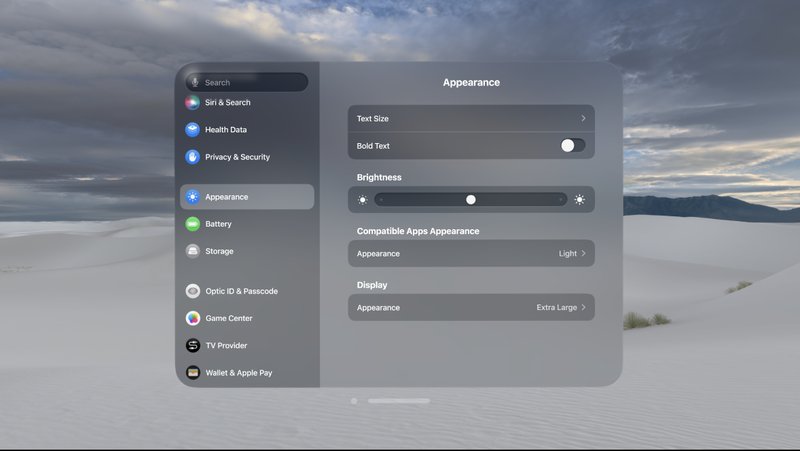This screenshot has height=451, width=800.
Task: Expand the Extra Large display chevron
Action: pos(583,307)
